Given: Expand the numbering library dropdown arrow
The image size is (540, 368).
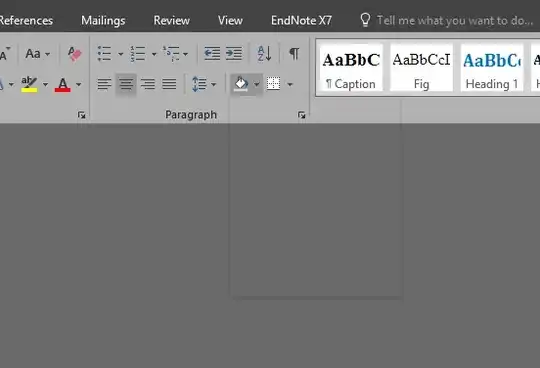Looking at the screenshot, I should (x=154, y=54).
